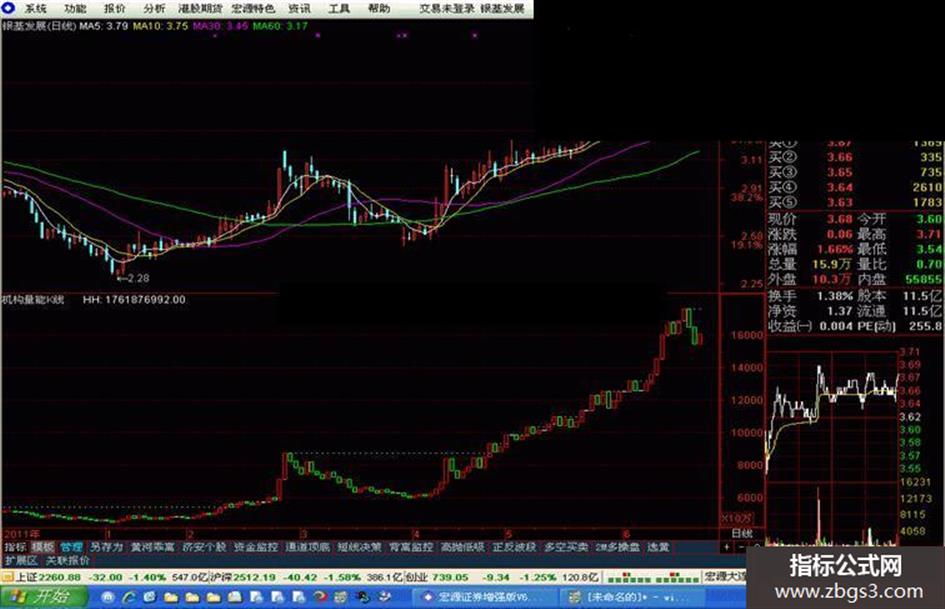The width and height of the screenshot is (945, 609).
Task: Switch to the 资金监控 indicator tab
Action: (256, 547)
